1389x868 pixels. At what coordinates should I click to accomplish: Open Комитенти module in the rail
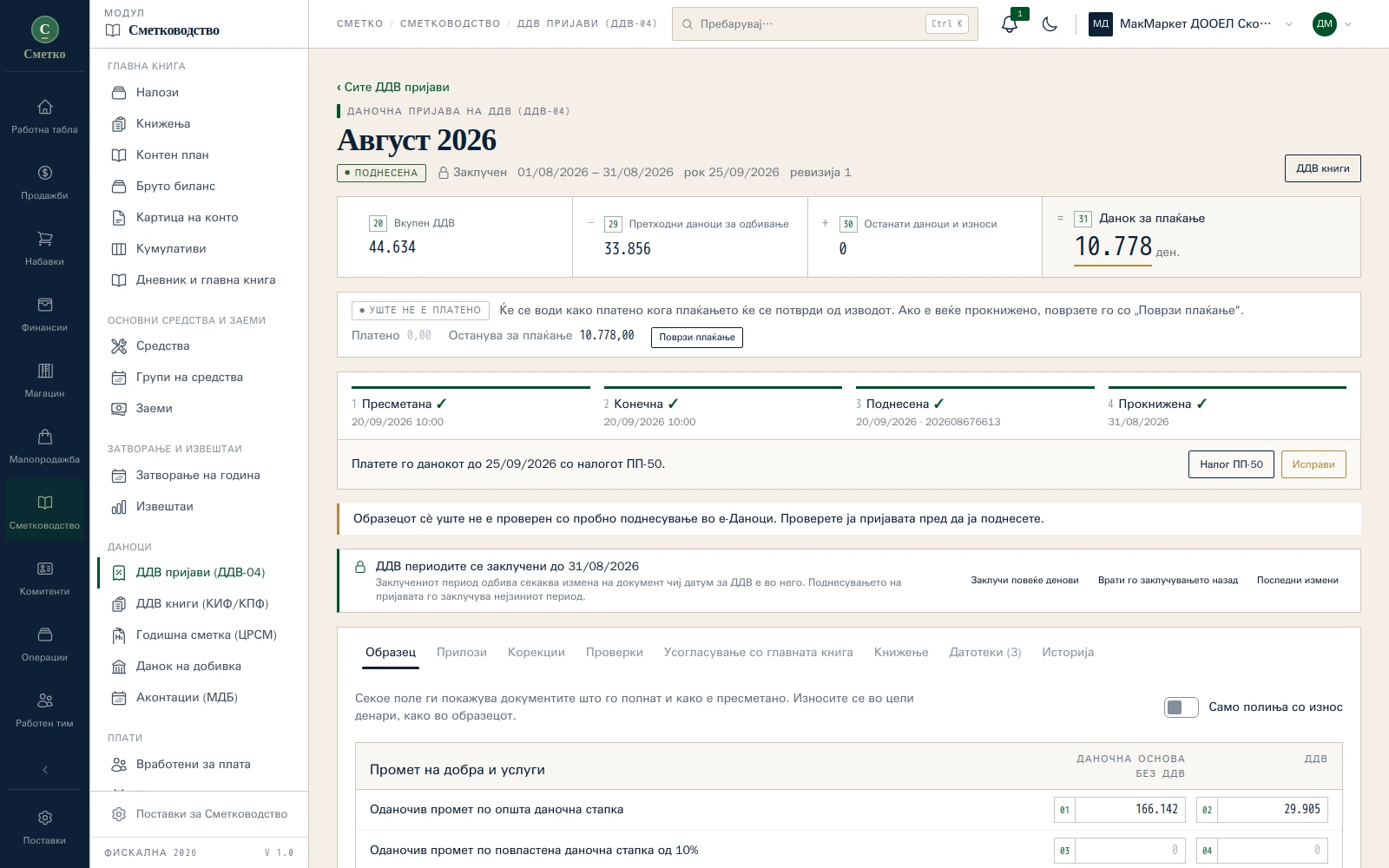(x=44, y=578)
